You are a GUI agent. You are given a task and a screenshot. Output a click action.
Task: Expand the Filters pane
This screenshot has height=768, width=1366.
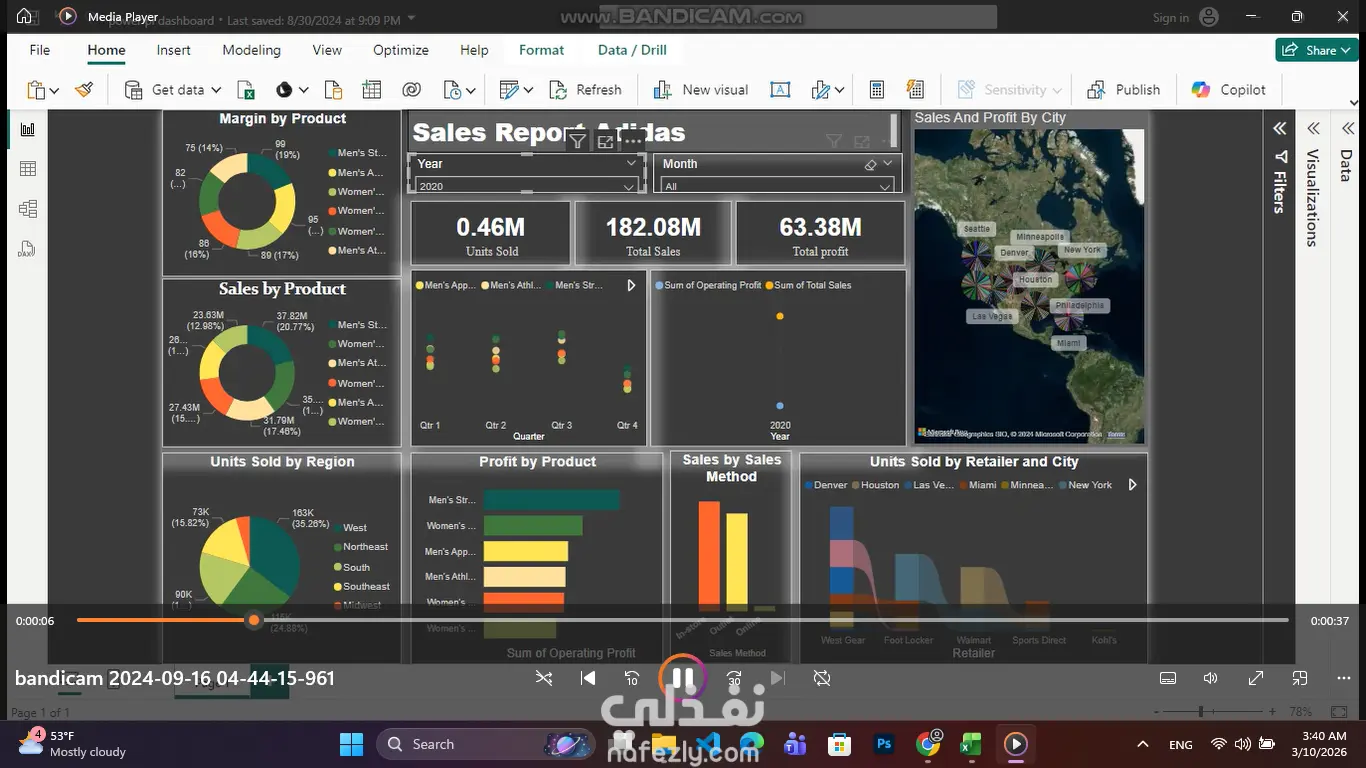(1279, 128)
